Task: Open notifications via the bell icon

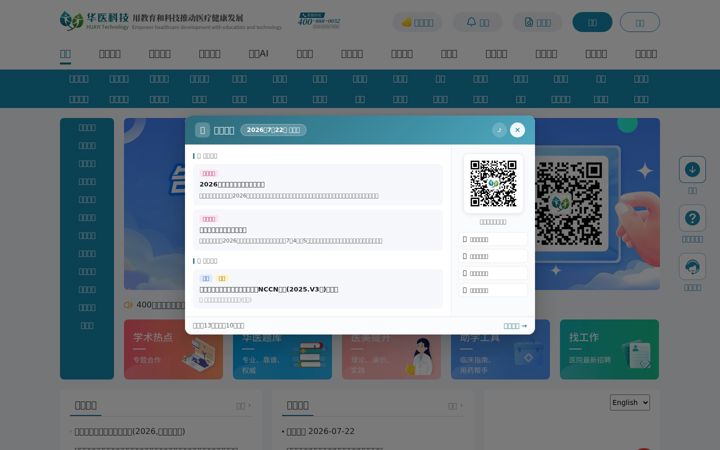Action: (x=478, y=22)
